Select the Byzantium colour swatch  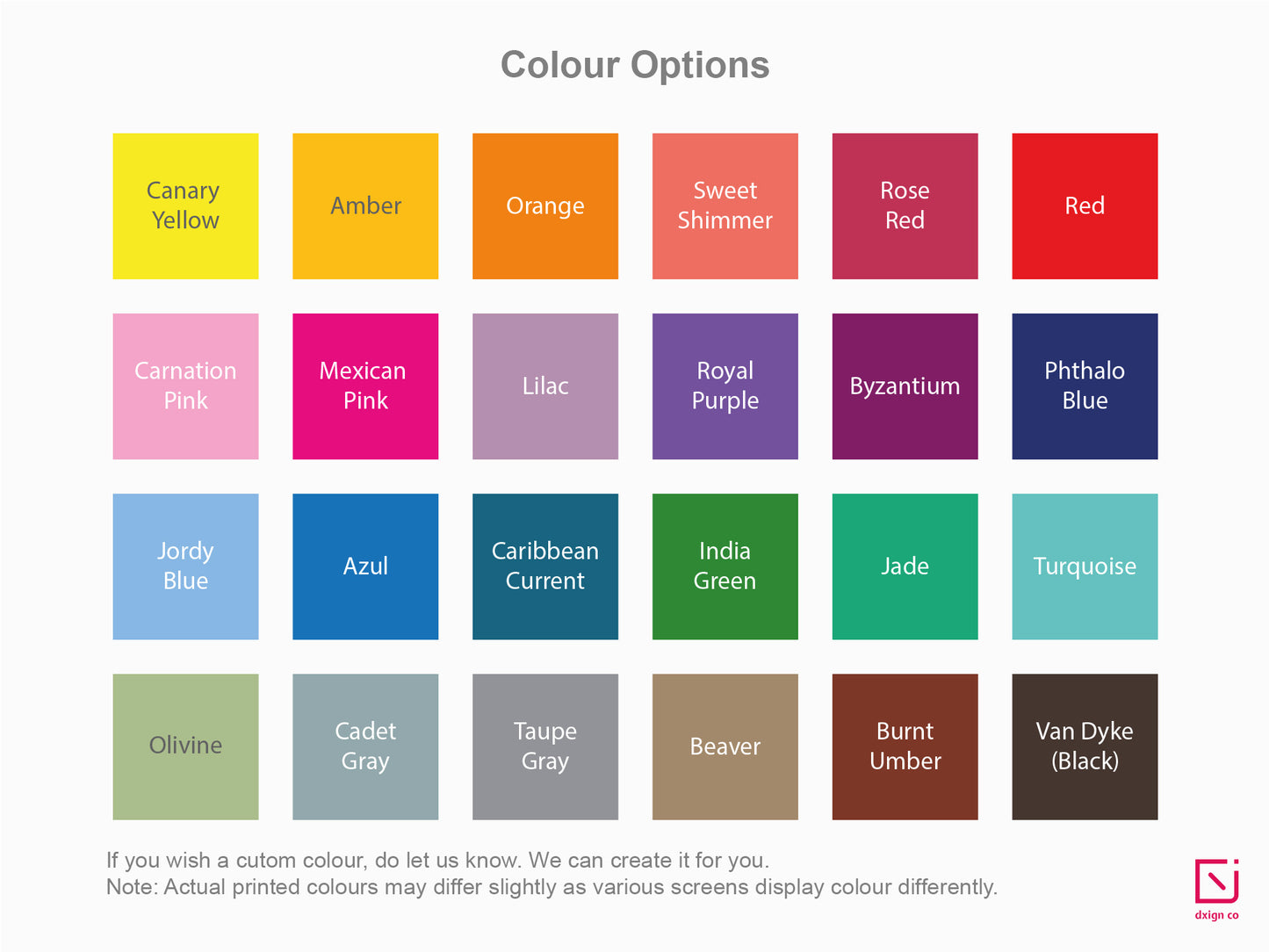[905, 386]
